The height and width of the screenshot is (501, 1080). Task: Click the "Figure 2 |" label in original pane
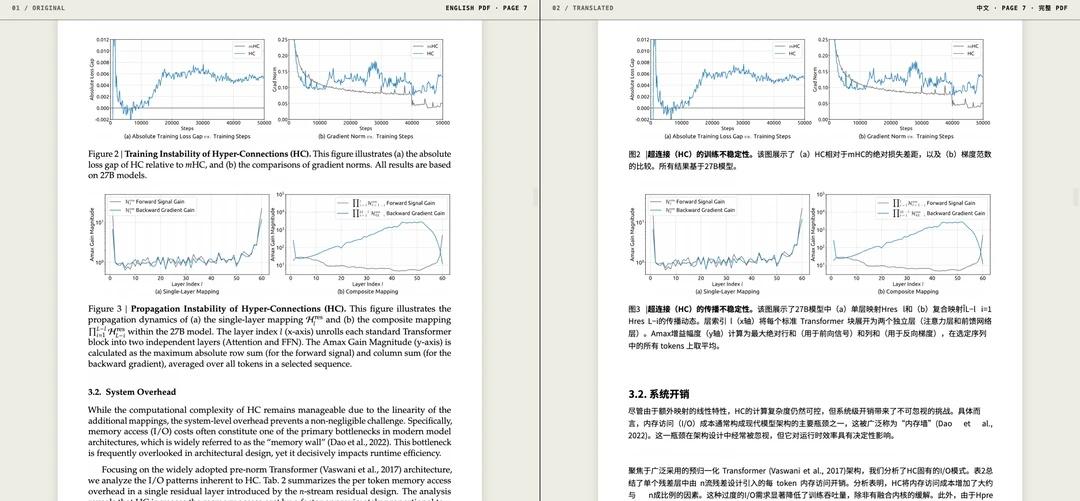pyautogui.click(x=105, y=154)
